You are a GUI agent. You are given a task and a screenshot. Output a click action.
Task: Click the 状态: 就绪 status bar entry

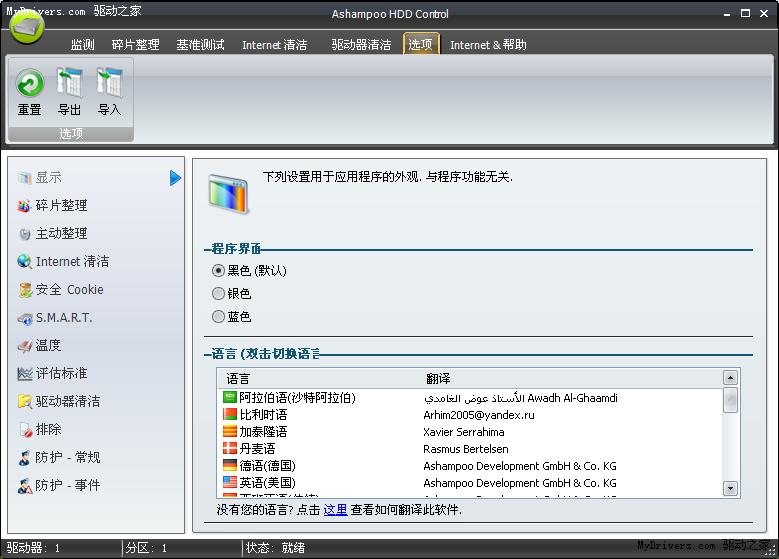(275, 548)
